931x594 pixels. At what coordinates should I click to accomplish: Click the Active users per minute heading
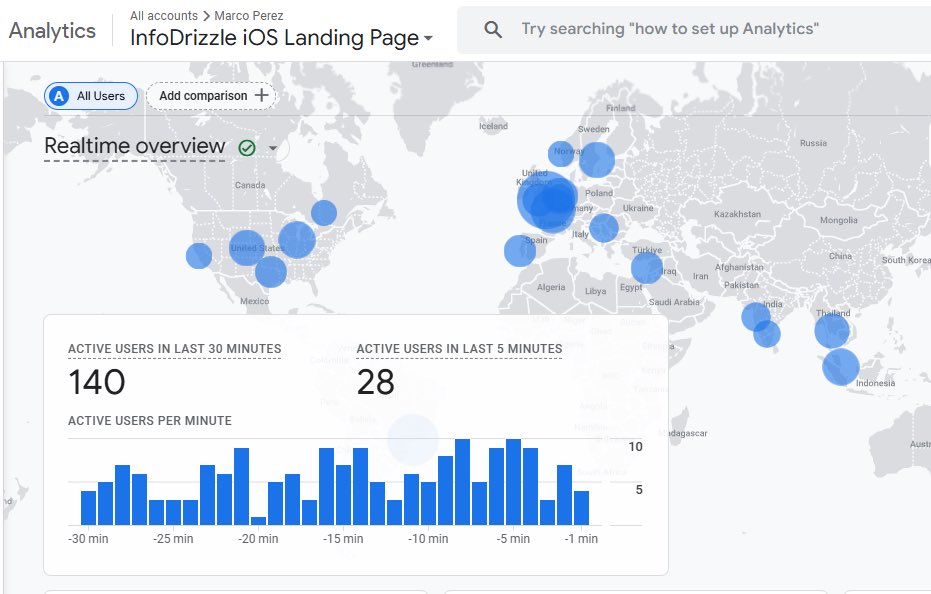click(150, 421)
